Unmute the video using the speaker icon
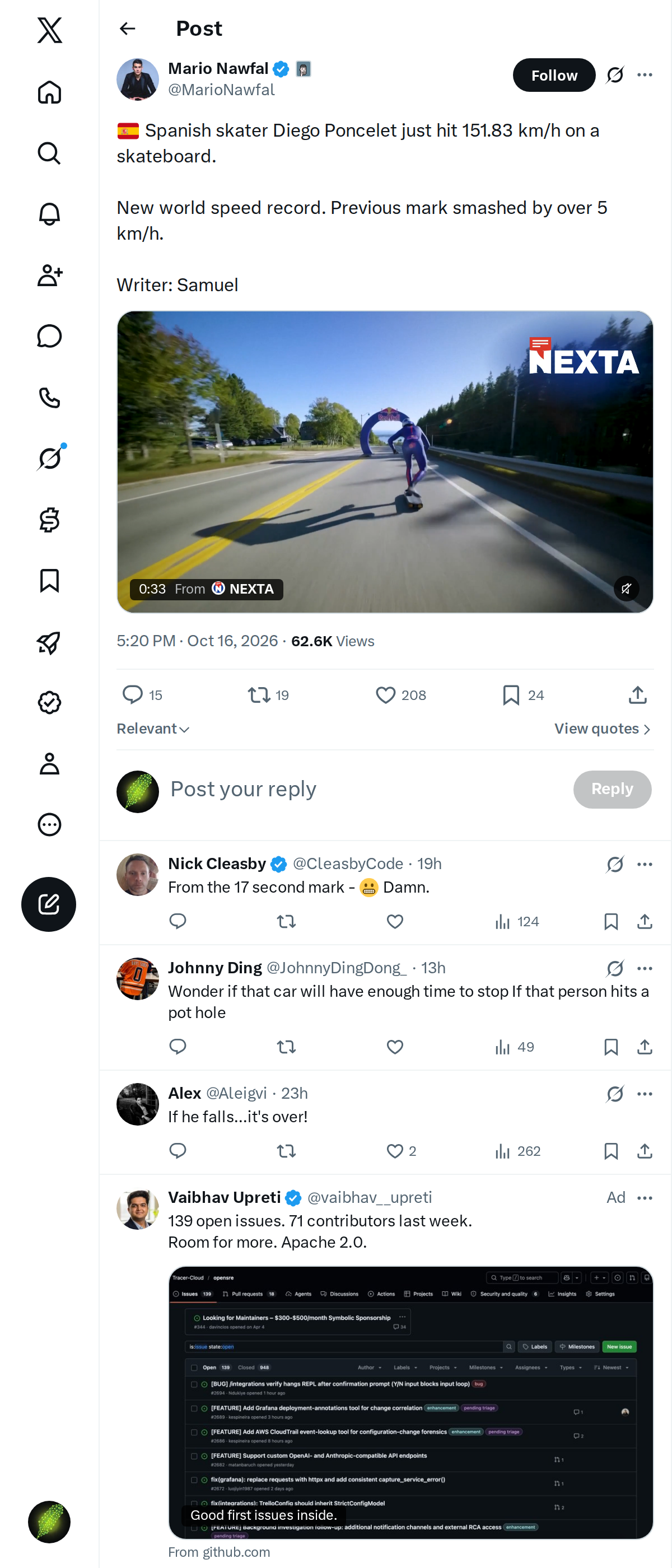 pos(626,588)
